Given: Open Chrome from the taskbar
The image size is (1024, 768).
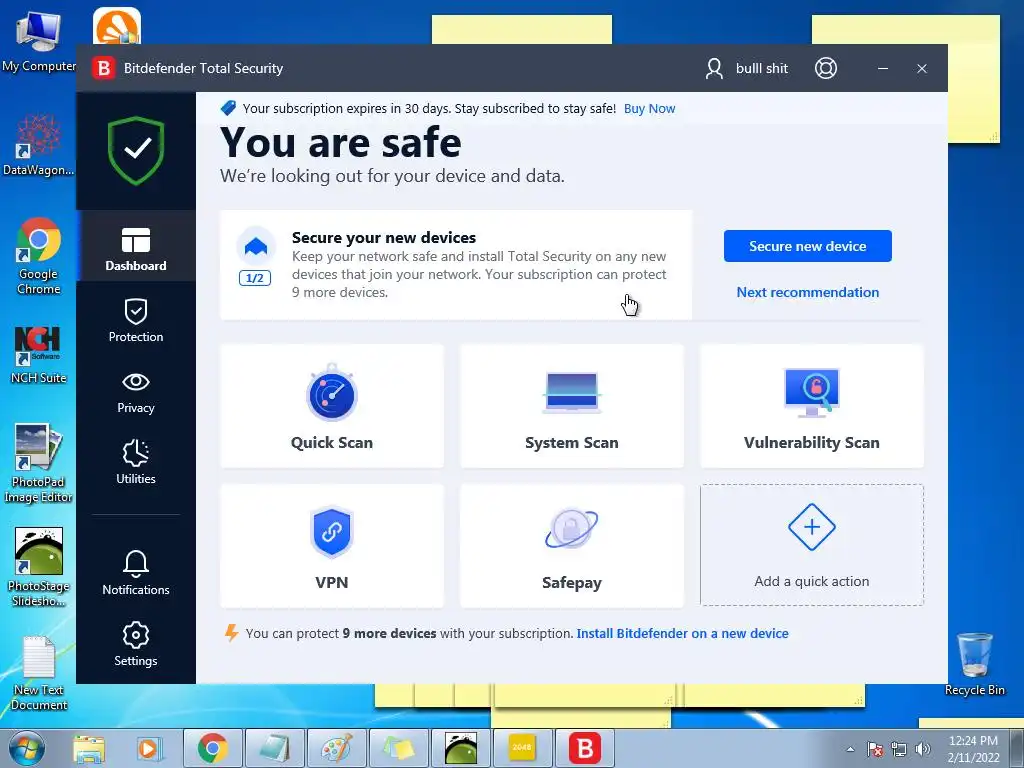Looking at the screenshot, I should (x=212, y=748).
